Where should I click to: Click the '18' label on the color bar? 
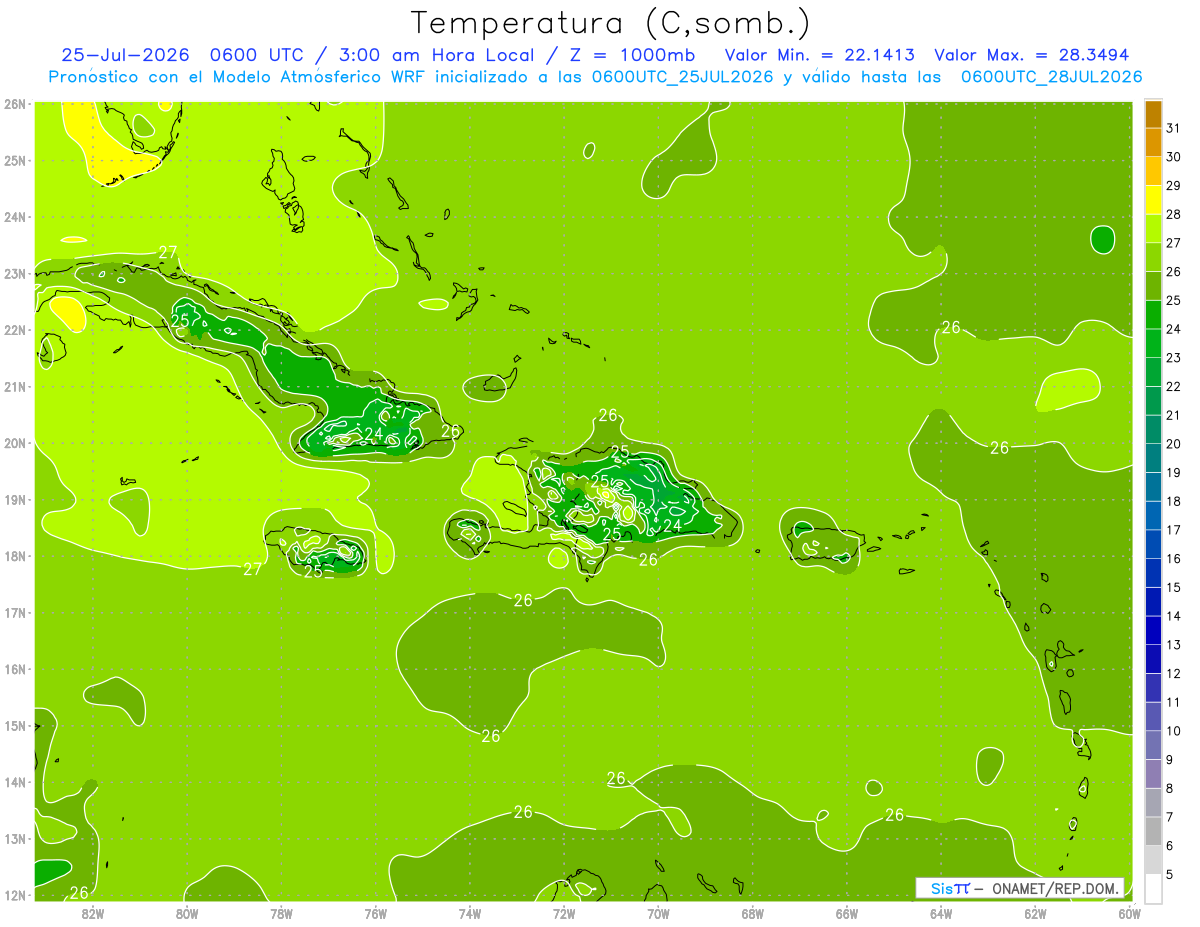(x=1174, y=501)
